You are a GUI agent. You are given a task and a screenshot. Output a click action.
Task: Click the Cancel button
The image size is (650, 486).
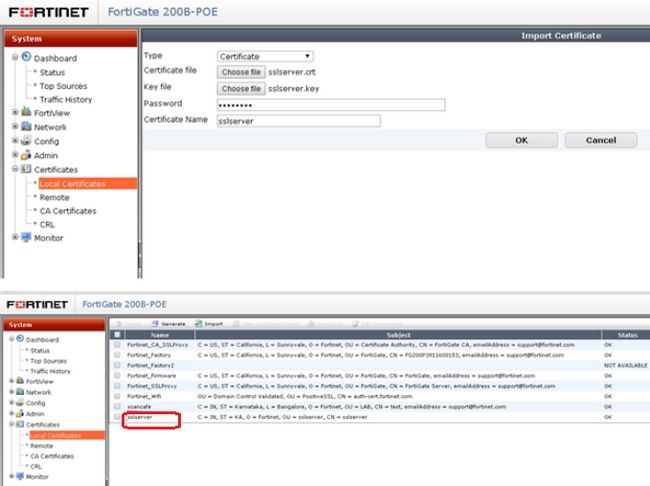[x=601, y=140]
